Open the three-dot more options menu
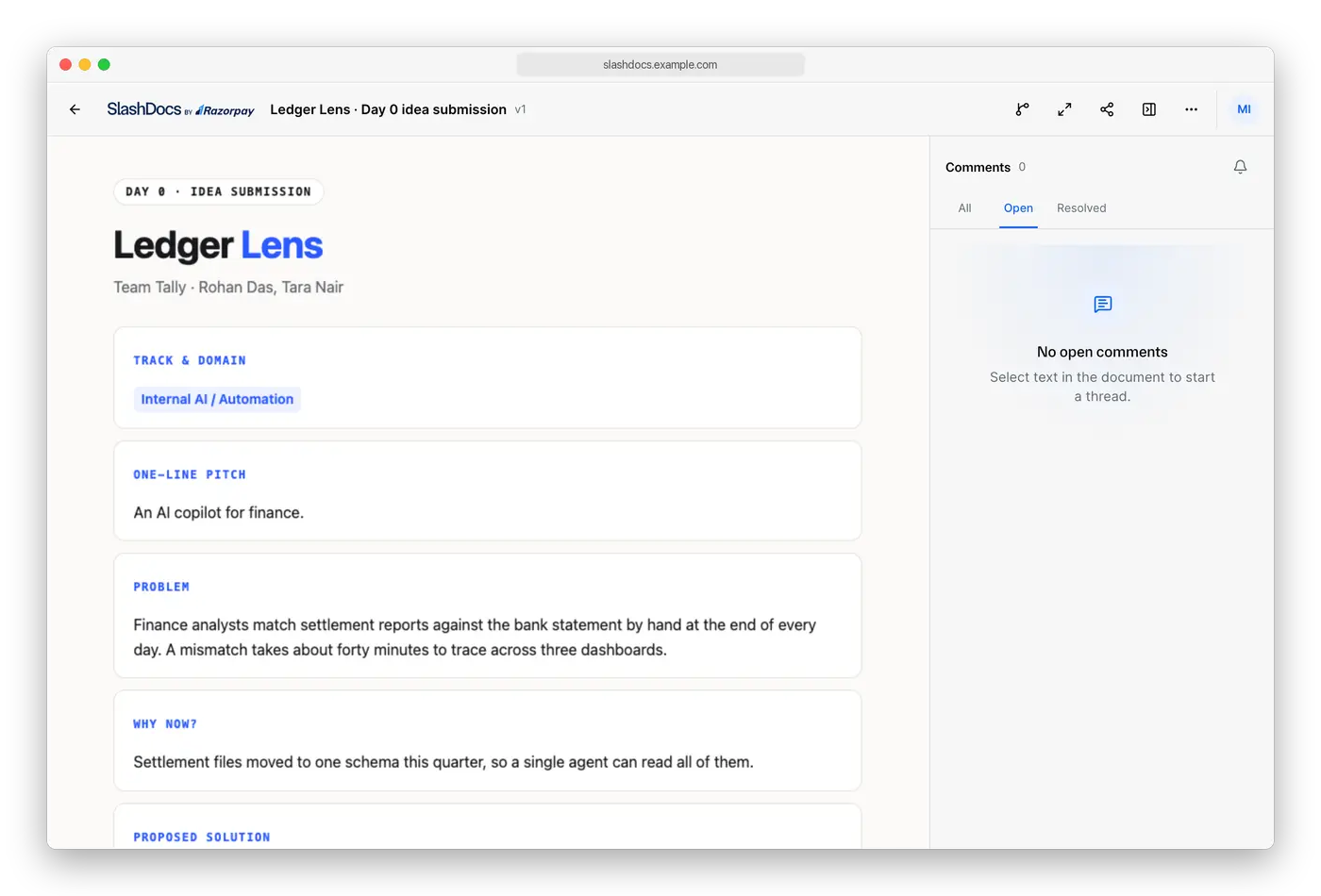Screen dimensions: 1321x896 pyautogui.click(x=1192, y=109)
